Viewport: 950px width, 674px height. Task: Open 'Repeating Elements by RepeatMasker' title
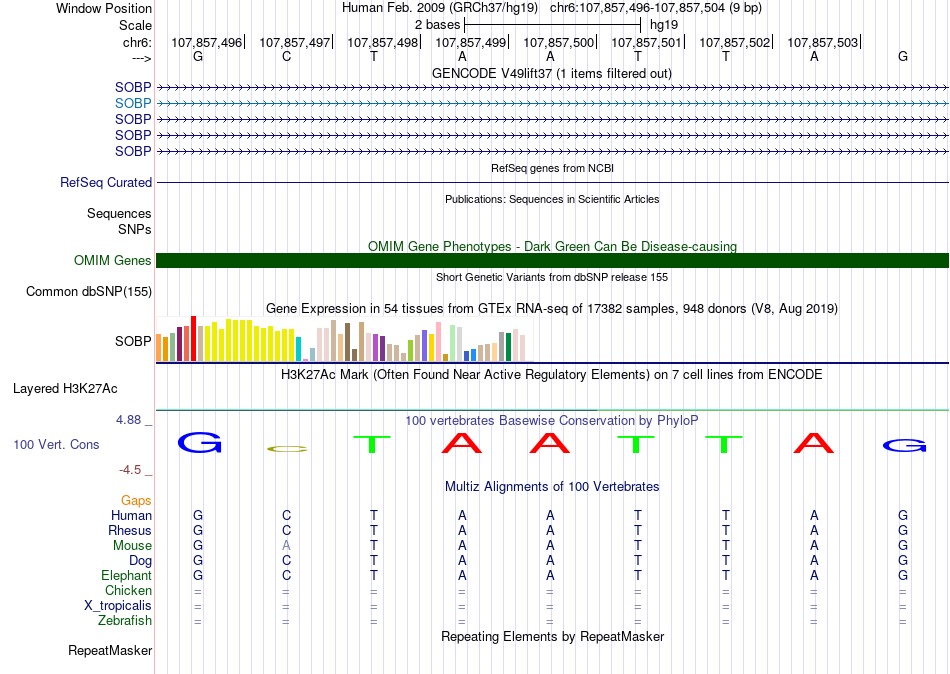click(x=552, y=636)
